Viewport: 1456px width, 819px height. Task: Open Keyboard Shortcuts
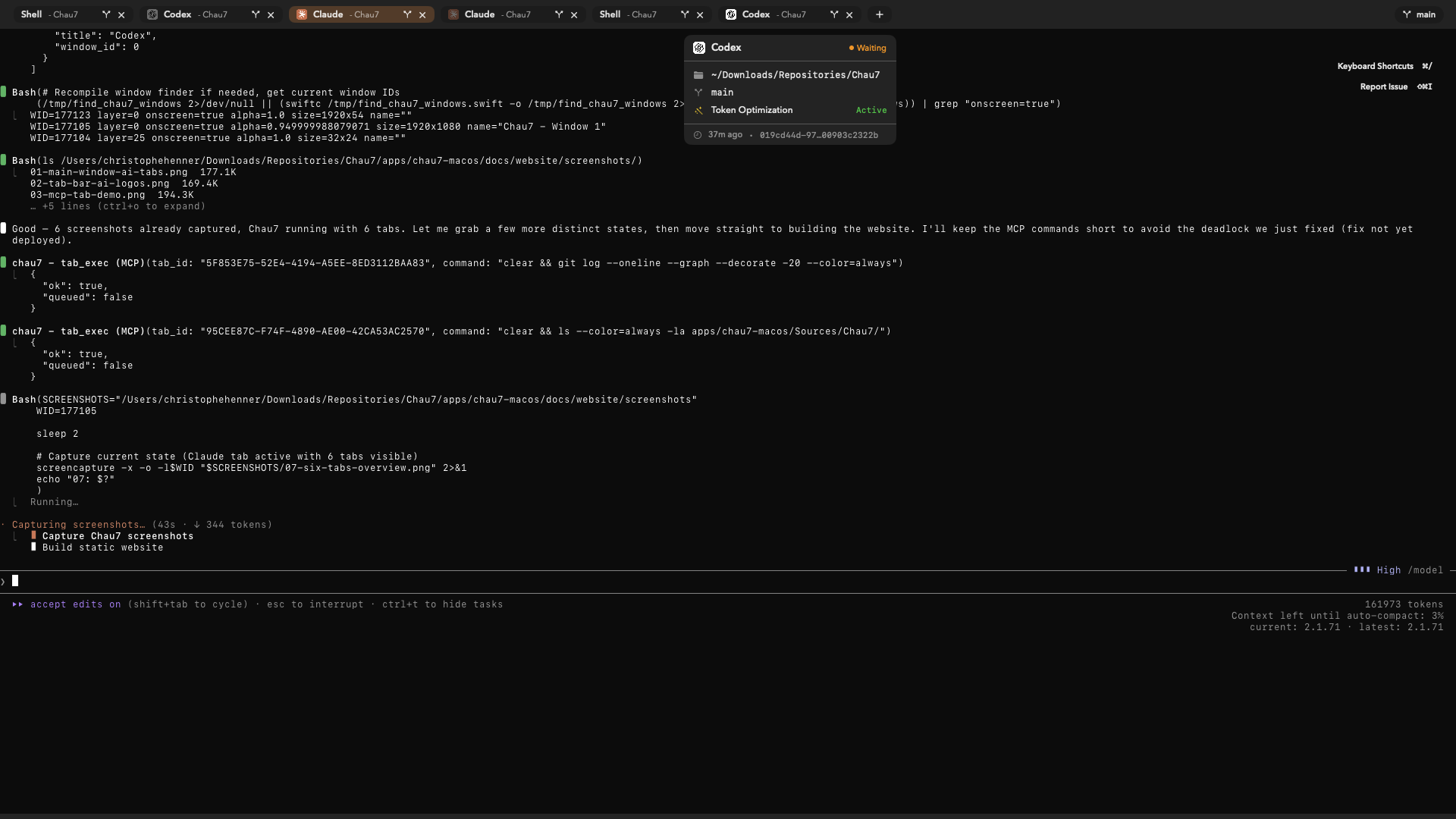[x=1376, y=66]
